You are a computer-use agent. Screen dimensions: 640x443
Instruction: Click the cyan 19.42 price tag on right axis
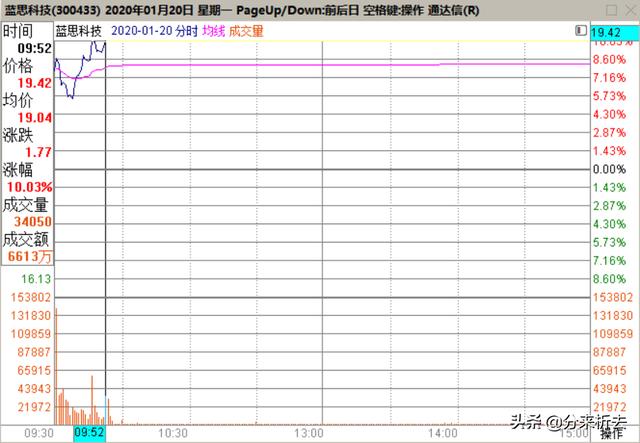pyautogui.click(x=614, y=35)
